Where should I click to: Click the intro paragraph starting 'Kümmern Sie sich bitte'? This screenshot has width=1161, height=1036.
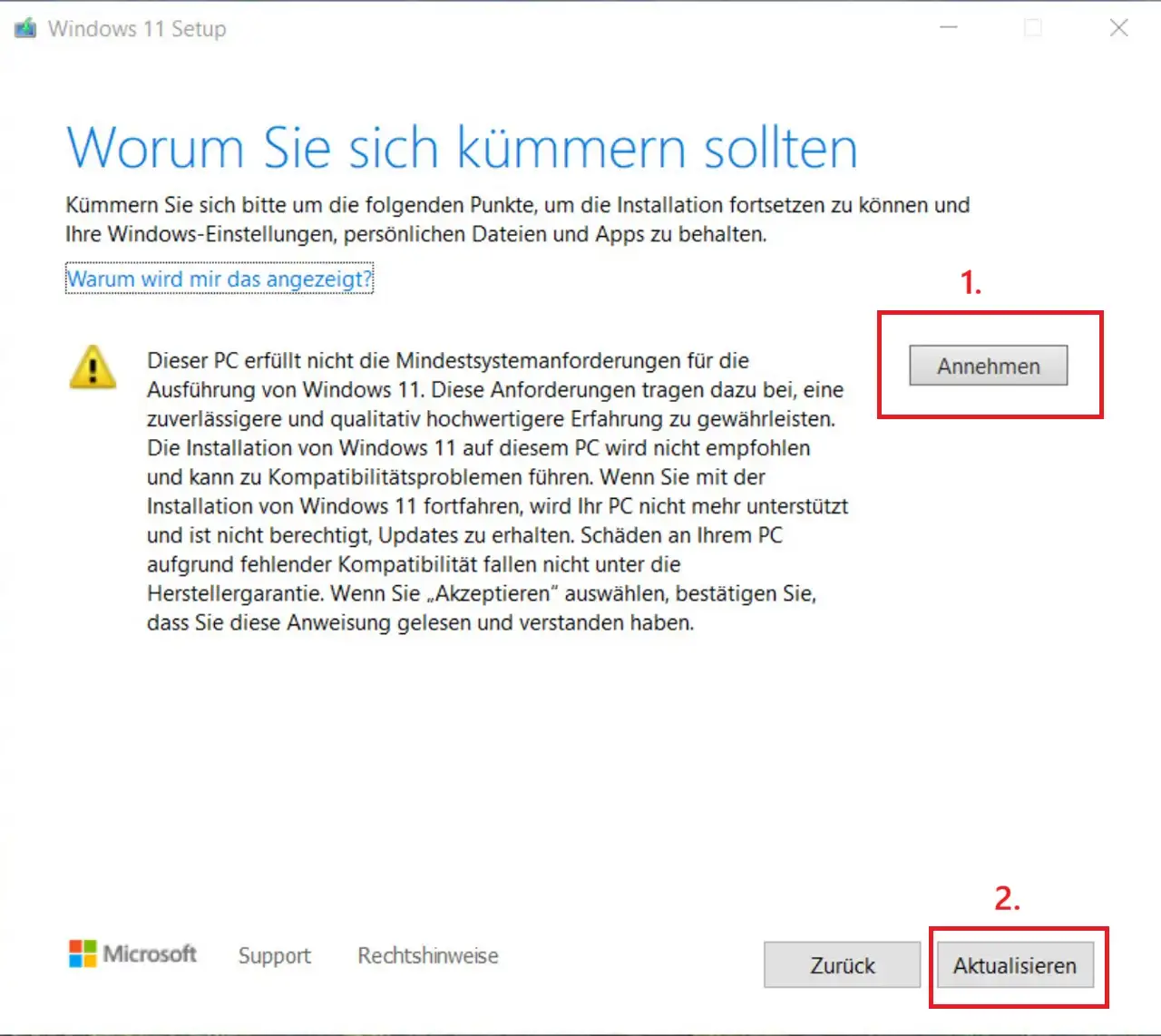pos(517,220)
